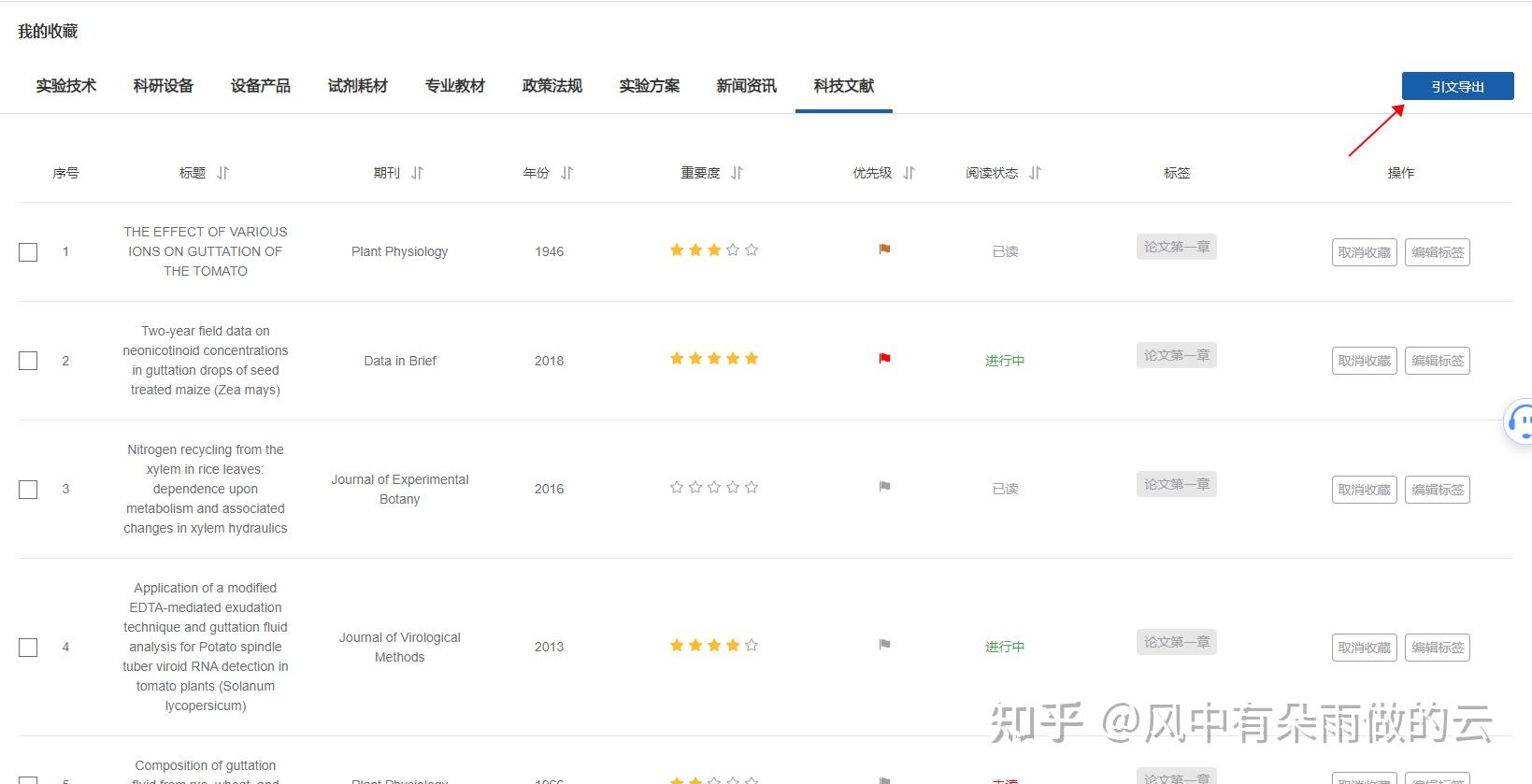
Task: Click 取消收藏 for the 2016 rice leaves paper
Action: point(1365,490)
